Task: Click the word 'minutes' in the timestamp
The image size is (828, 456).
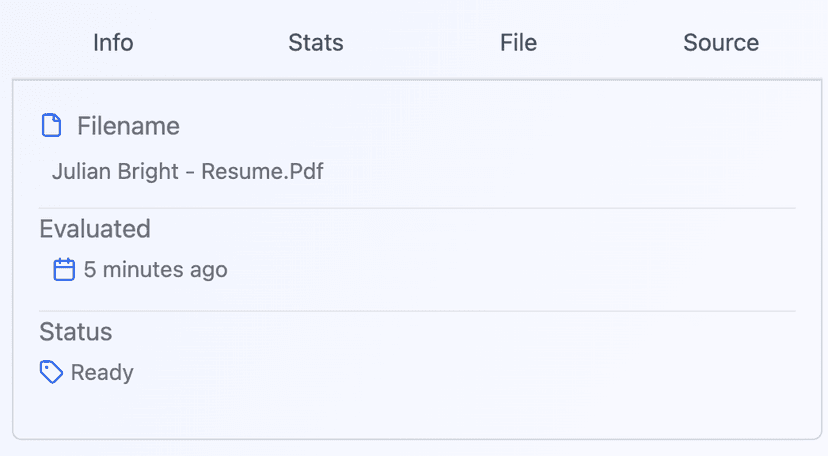Action: pos(138,270)
